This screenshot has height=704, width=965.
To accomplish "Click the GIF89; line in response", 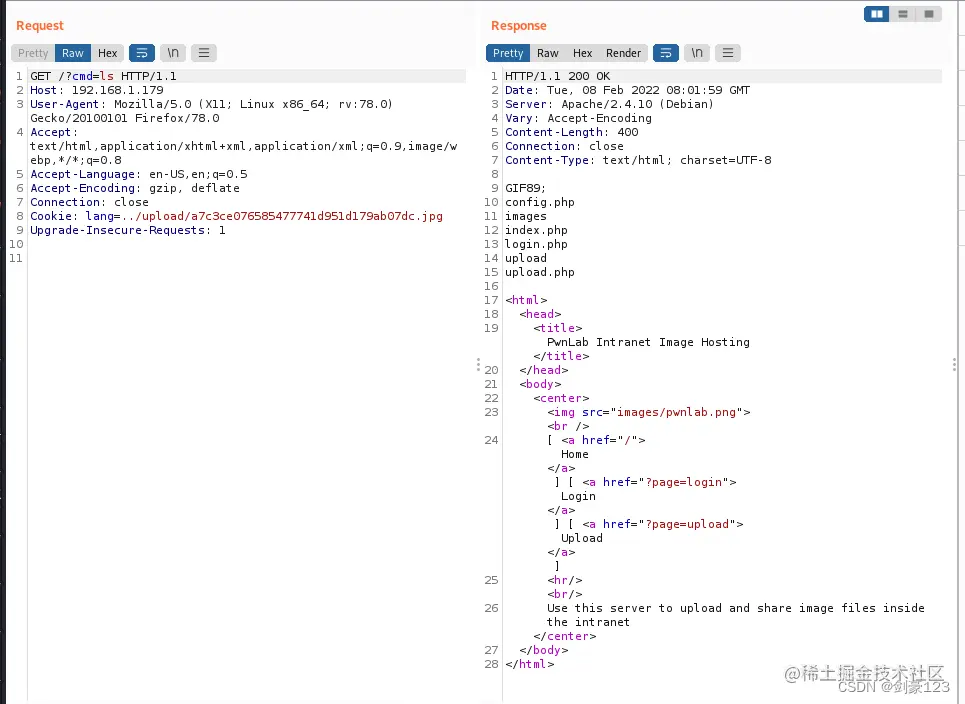I will coord(525,188).
